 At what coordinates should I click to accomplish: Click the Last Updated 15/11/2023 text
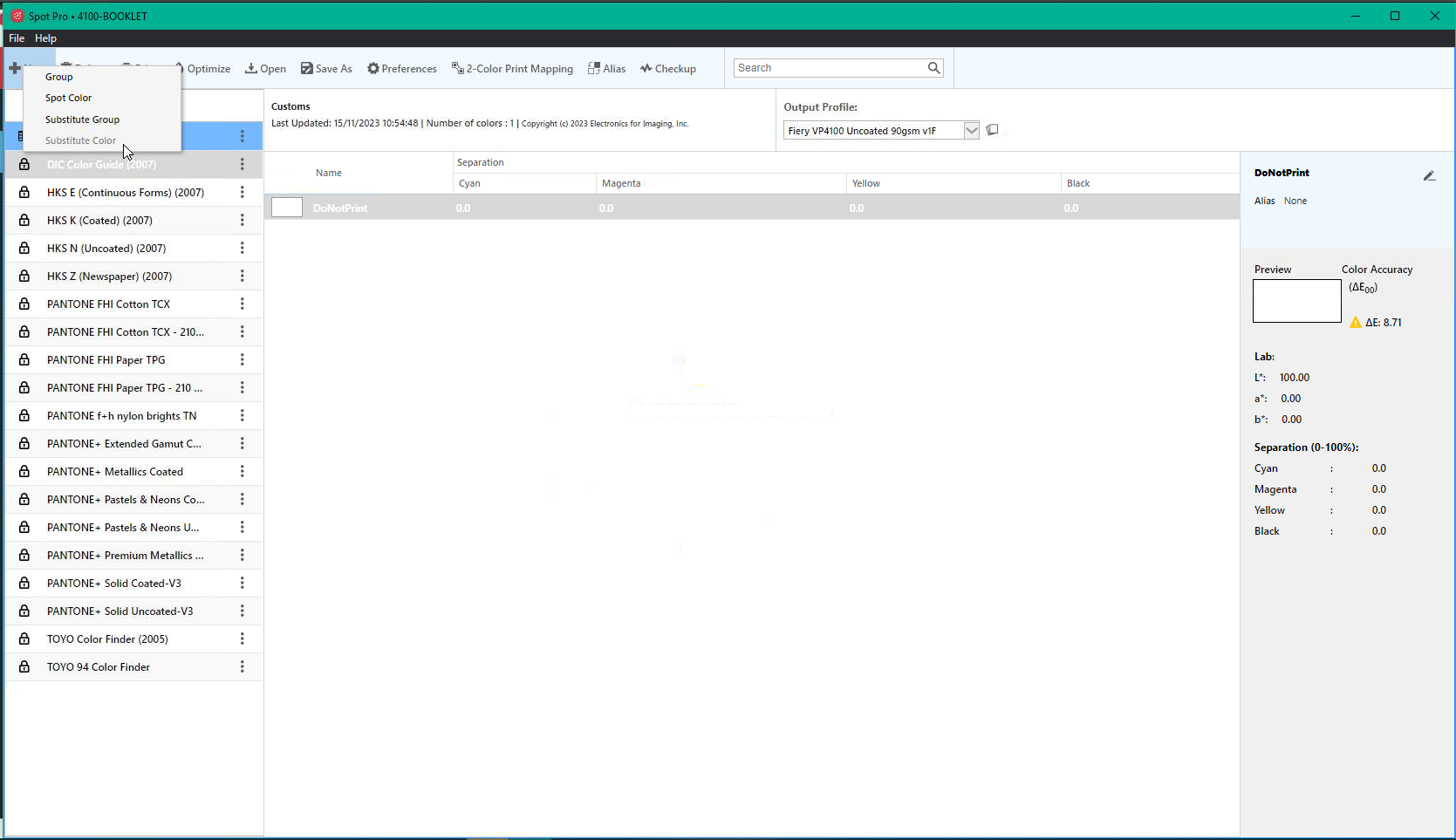(x=345, y=124)
